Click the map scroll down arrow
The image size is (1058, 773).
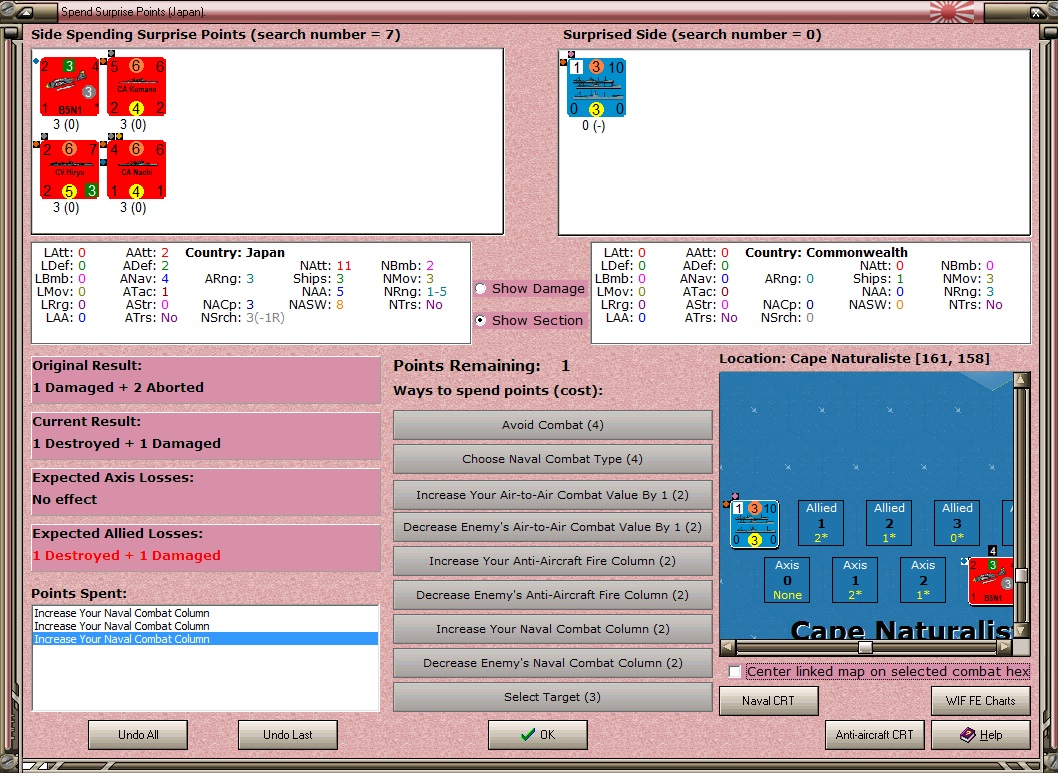(x=1021, y=631)
